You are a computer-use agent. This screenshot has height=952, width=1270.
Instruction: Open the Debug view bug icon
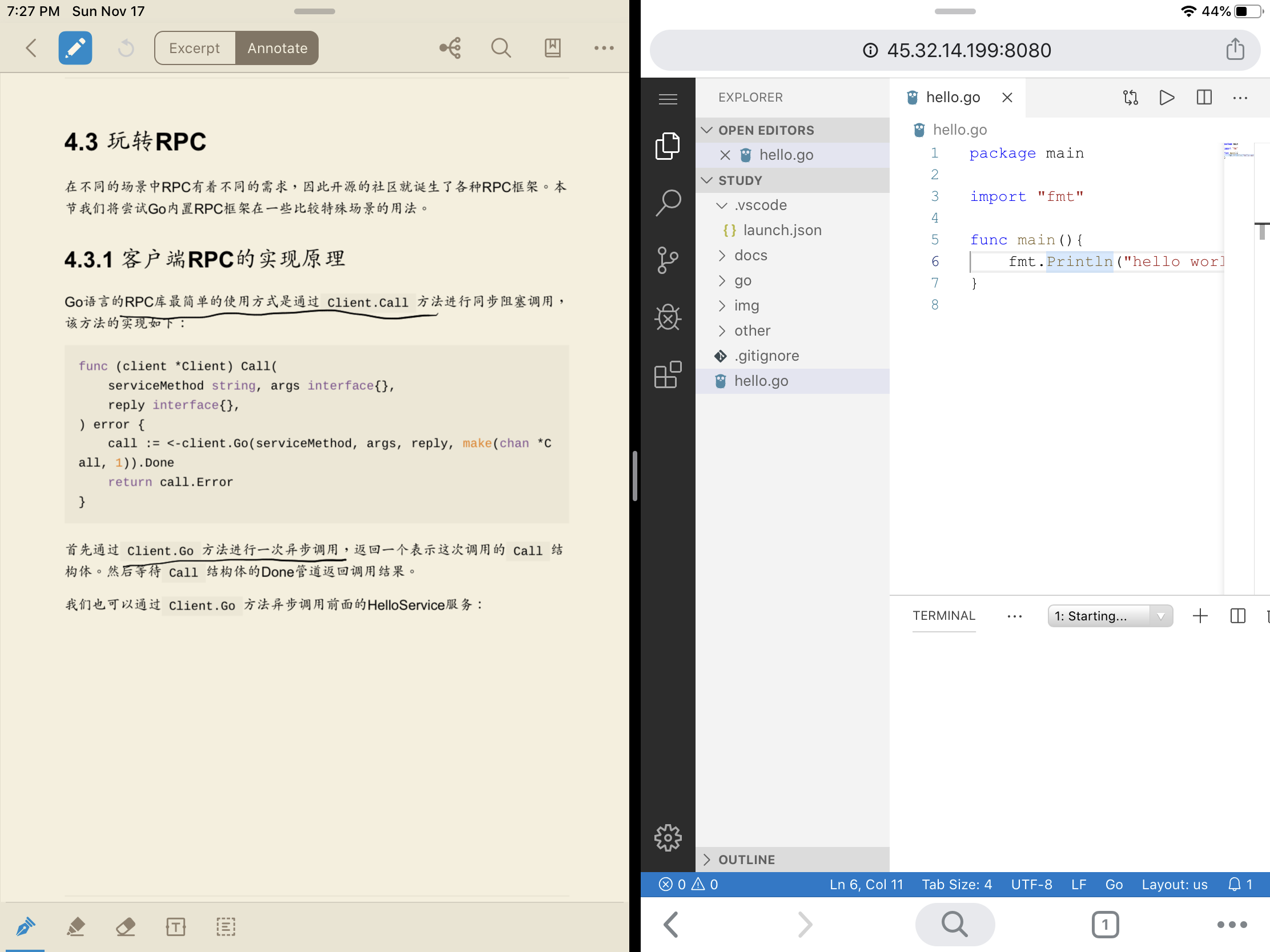point(668,317)
